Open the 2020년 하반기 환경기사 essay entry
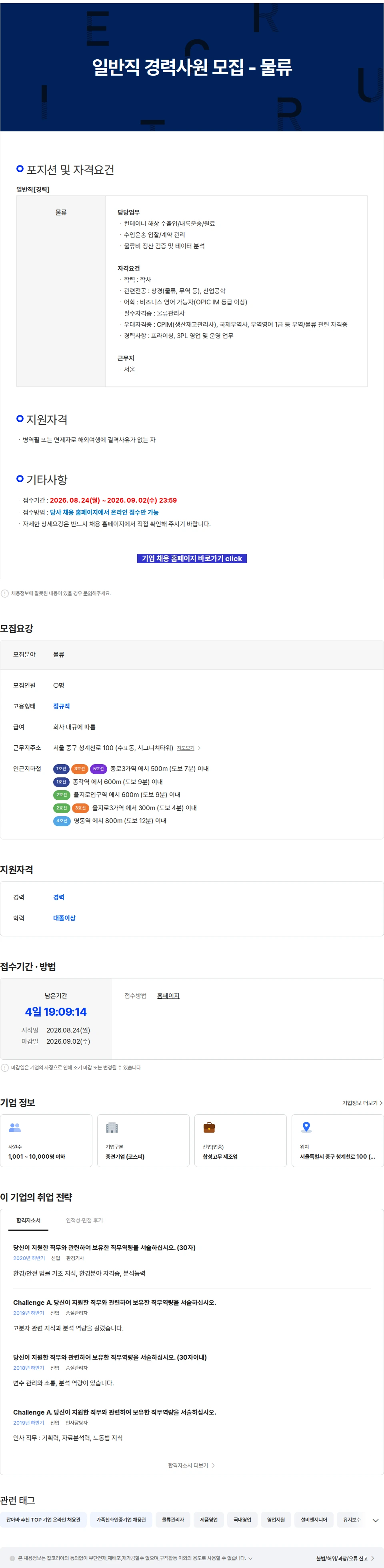384x1568 pixels. pos(192,1260)
